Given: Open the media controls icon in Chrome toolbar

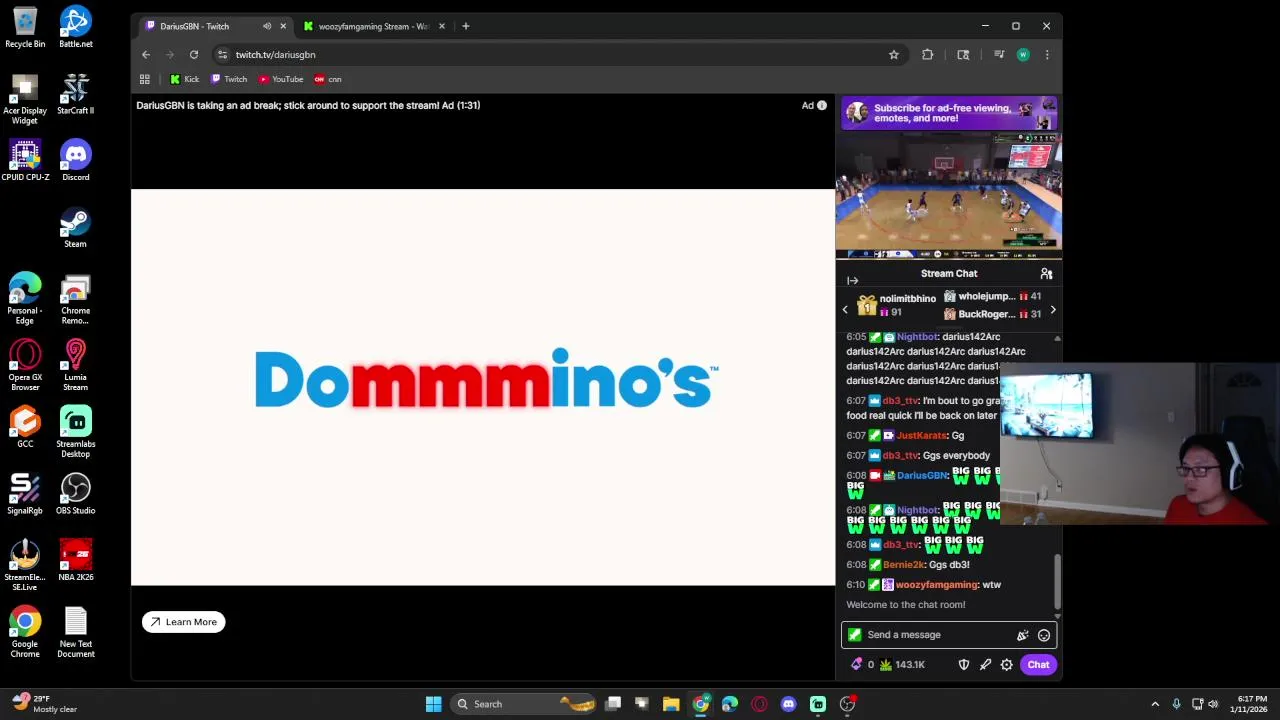Looking at the screenshot, I should tap(998, 55).
